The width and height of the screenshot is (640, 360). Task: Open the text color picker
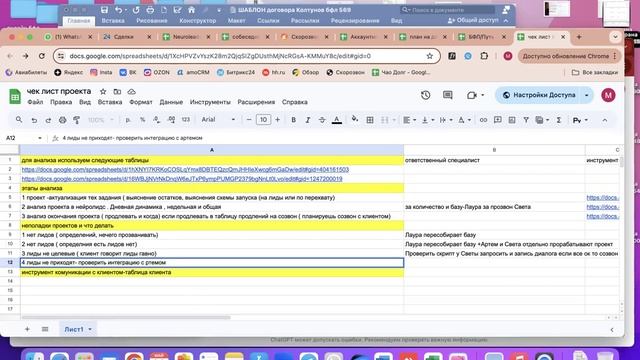(337, 120)
